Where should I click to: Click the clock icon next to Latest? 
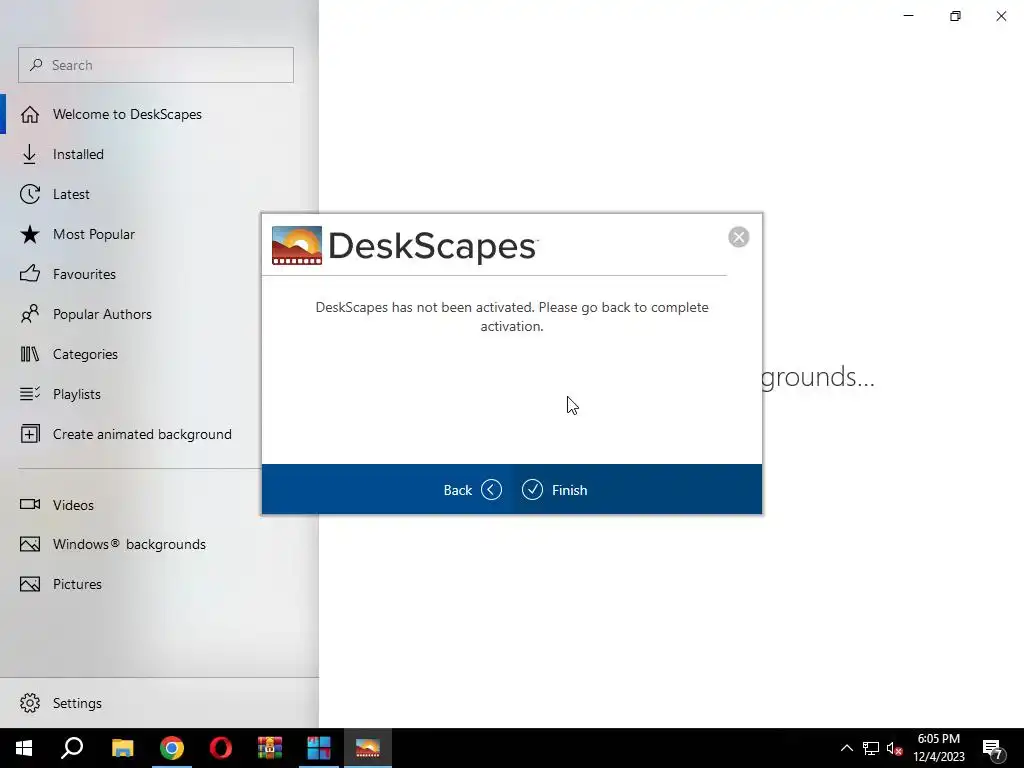point(29,195)
